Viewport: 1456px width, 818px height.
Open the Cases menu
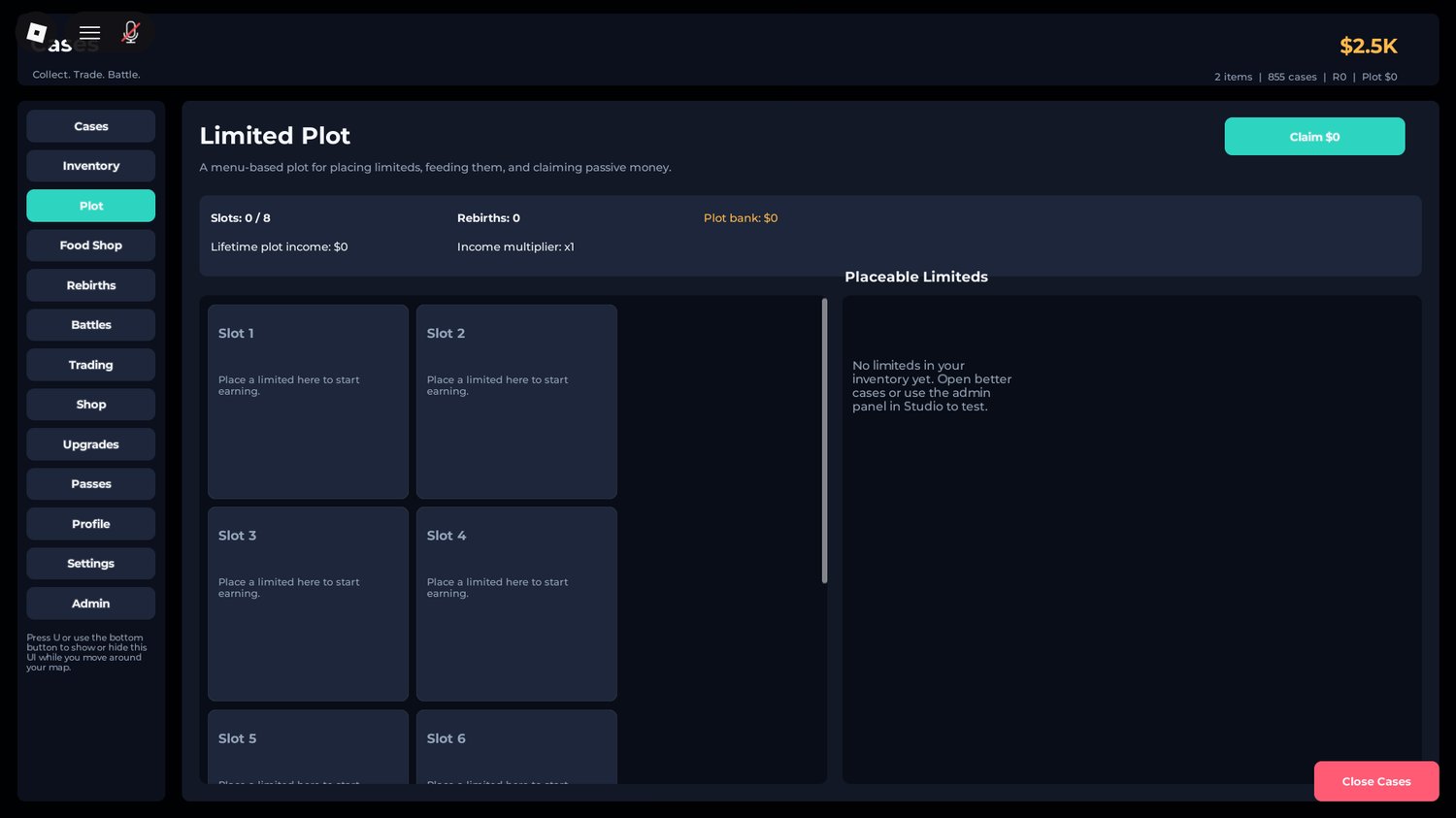pos(91,126)
